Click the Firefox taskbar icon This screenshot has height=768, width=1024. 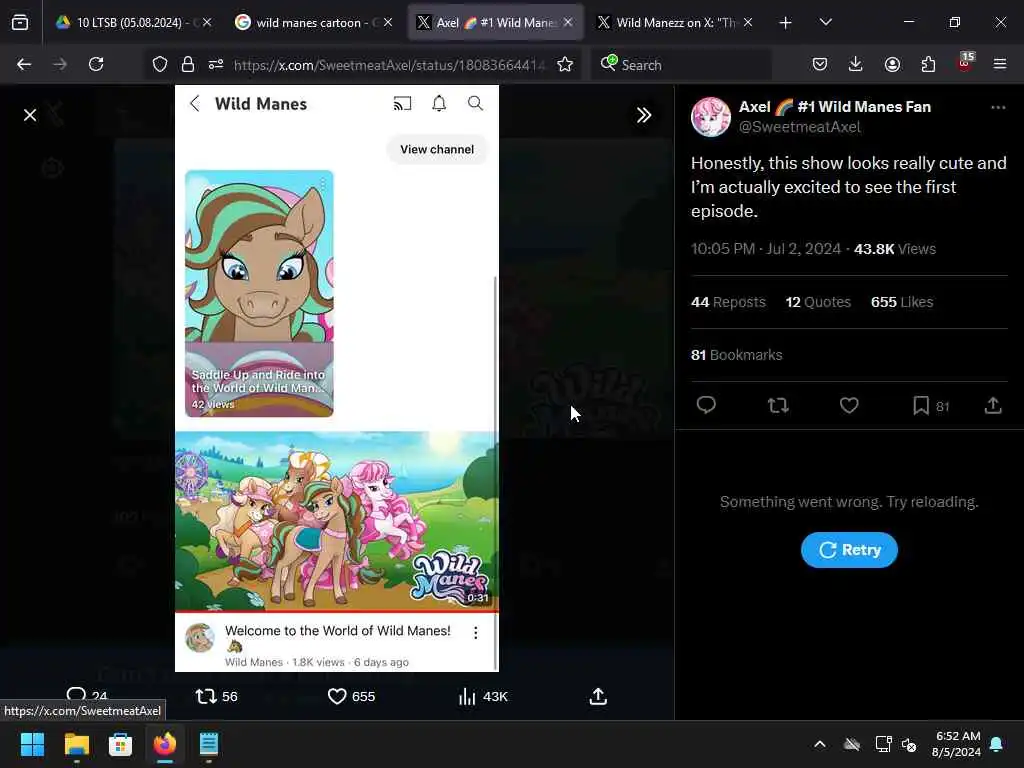tap(165, 744)
